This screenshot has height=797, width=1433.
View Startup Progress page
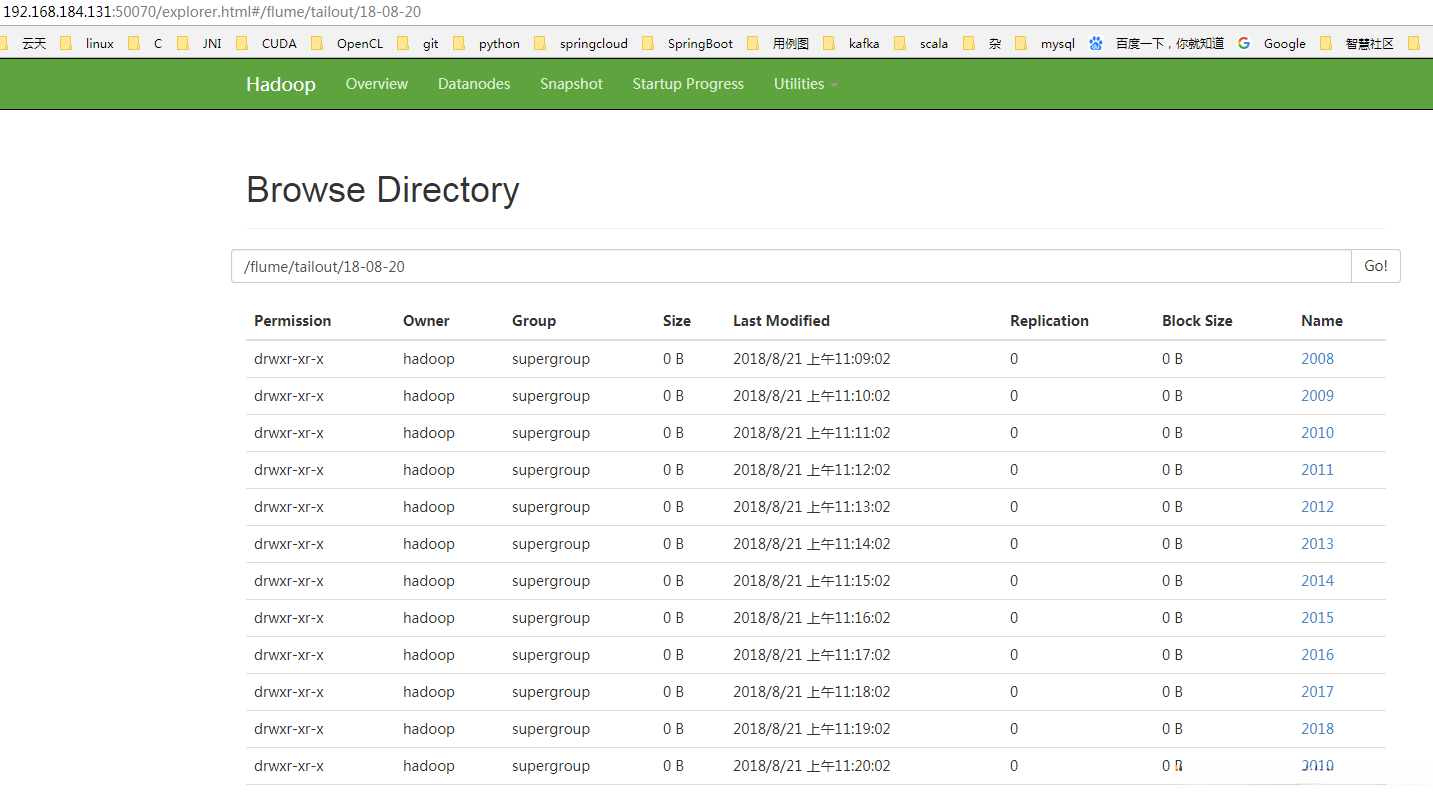688,84
